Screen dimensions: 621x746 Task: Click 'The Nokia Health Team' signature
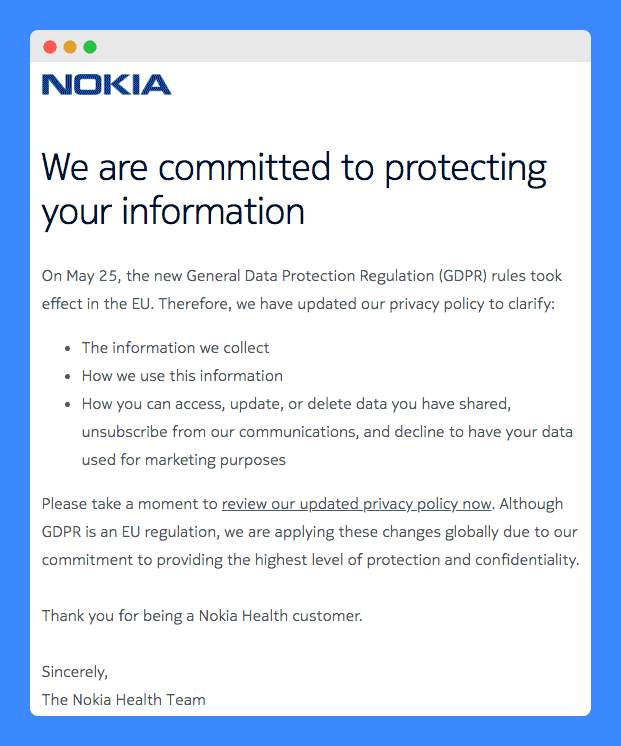click(x=123, y=700)
